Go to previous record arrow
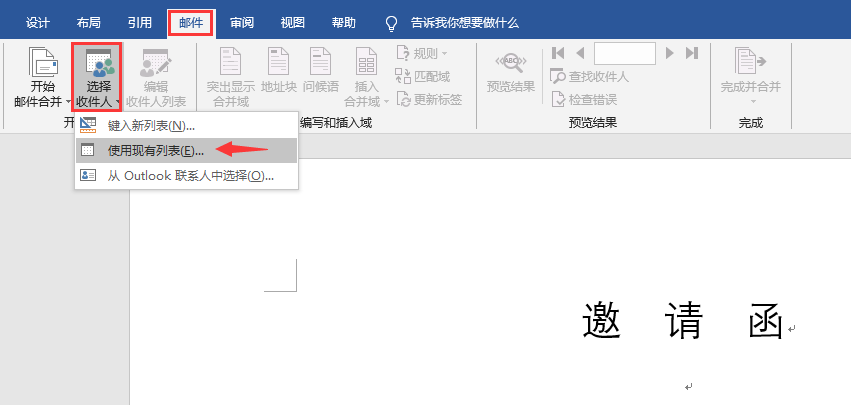Viewport: 851px width, 405px height. pos(580,53)
